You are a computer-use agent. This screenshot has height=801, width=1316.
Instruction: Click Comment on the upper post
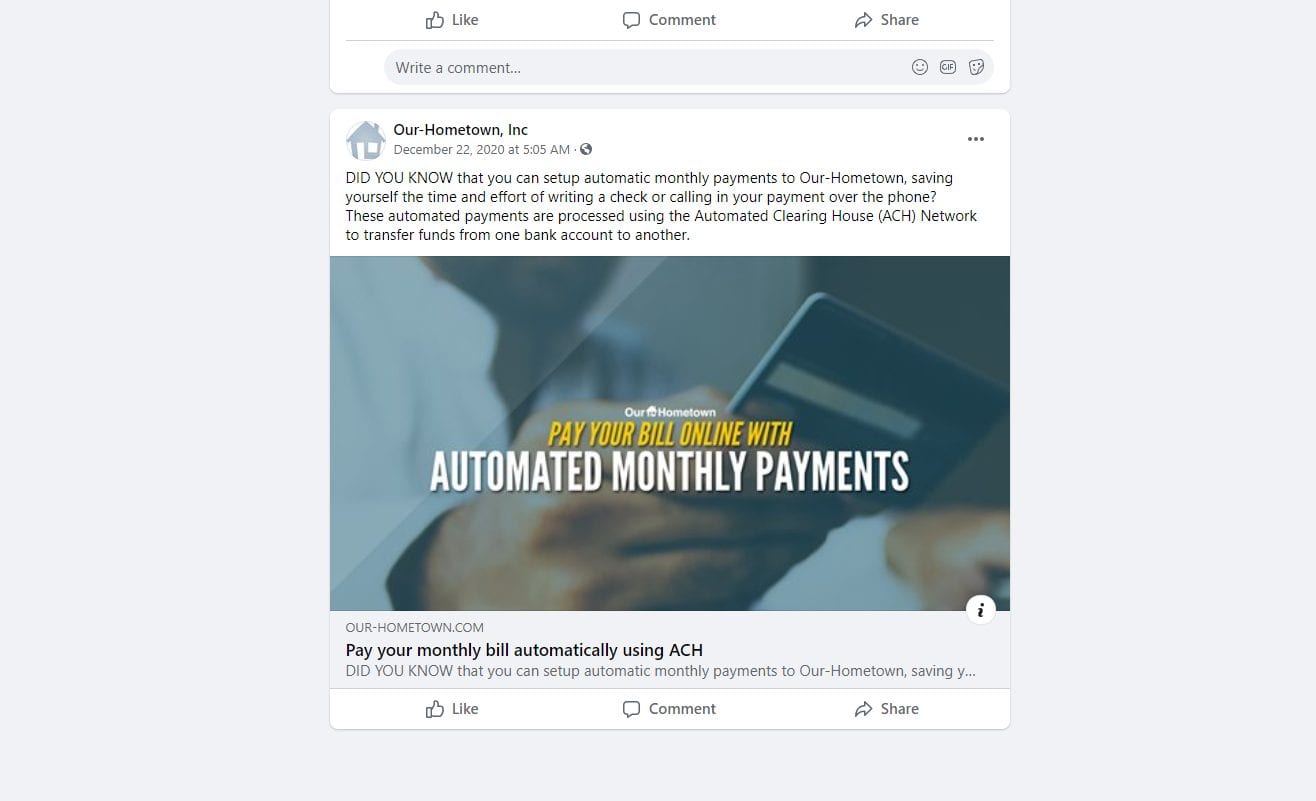pos(670,20)
